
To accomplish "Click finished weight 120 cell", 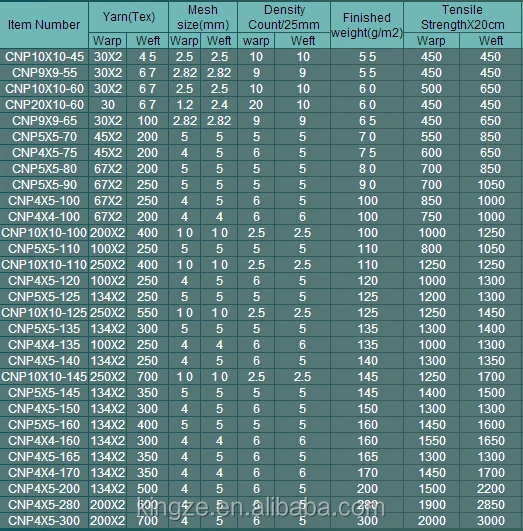I will [368, 281].
